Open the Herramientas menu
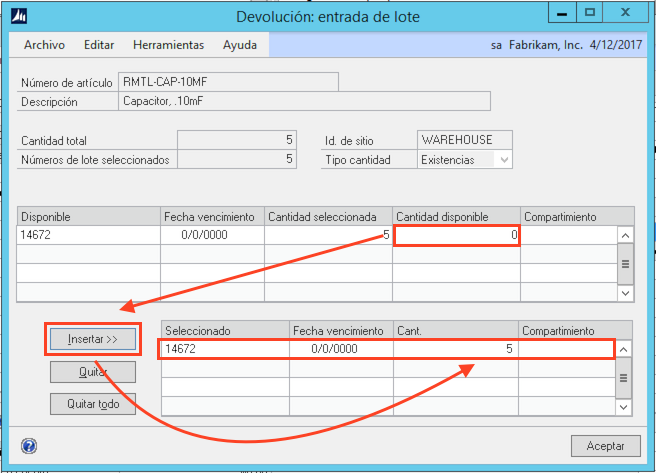This screenshot has width=656, height=473. point(168,45)
